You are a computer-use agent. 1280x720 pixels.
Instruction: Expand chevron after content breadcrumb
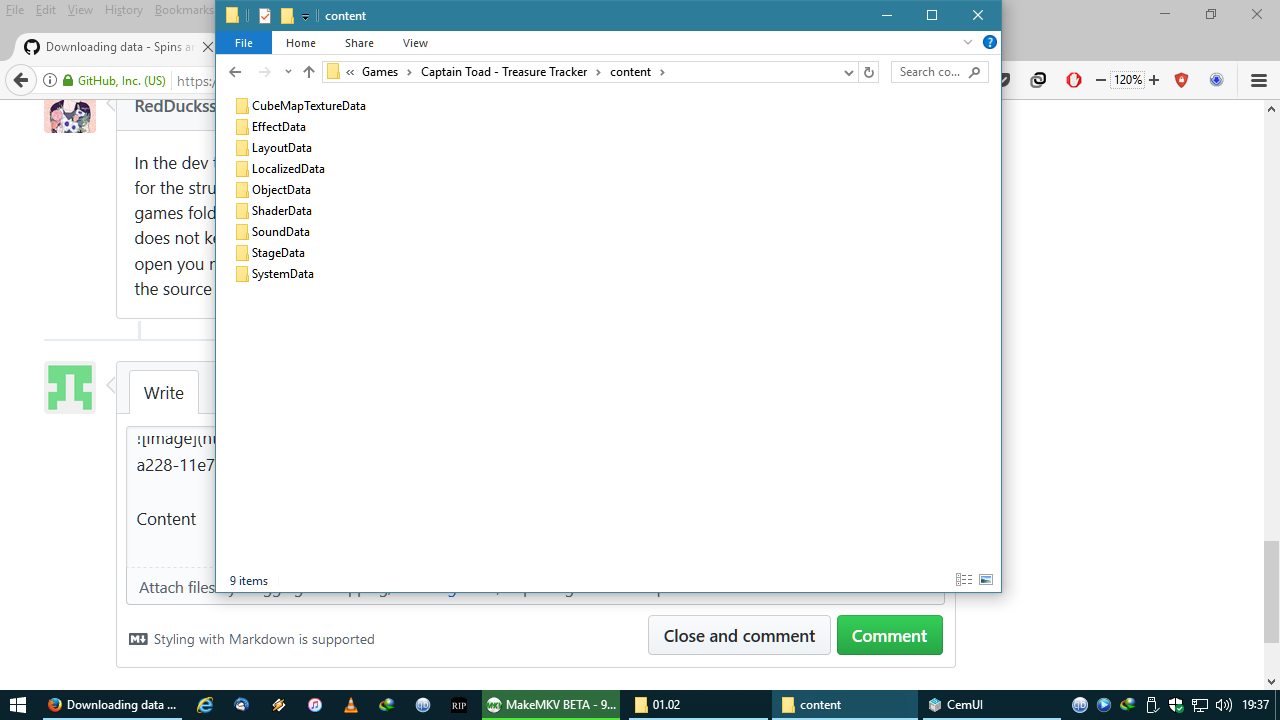[x=662, y=72]
